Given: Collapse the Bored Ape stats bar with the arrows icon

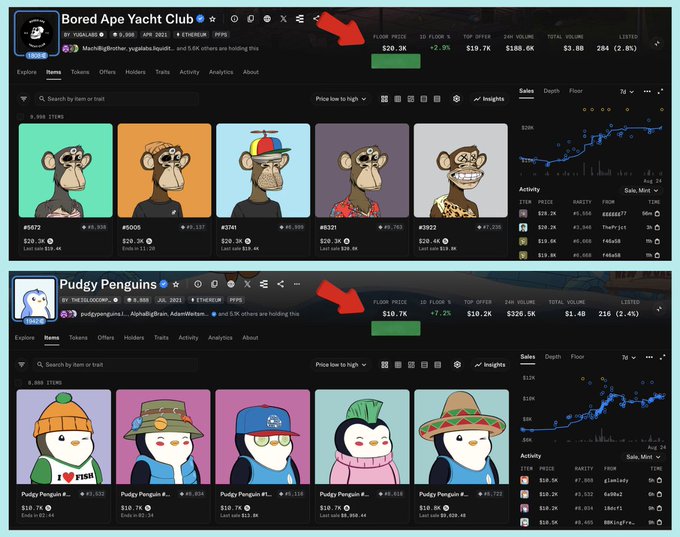Looking at the screenshot, I should [x=657, y=43].
